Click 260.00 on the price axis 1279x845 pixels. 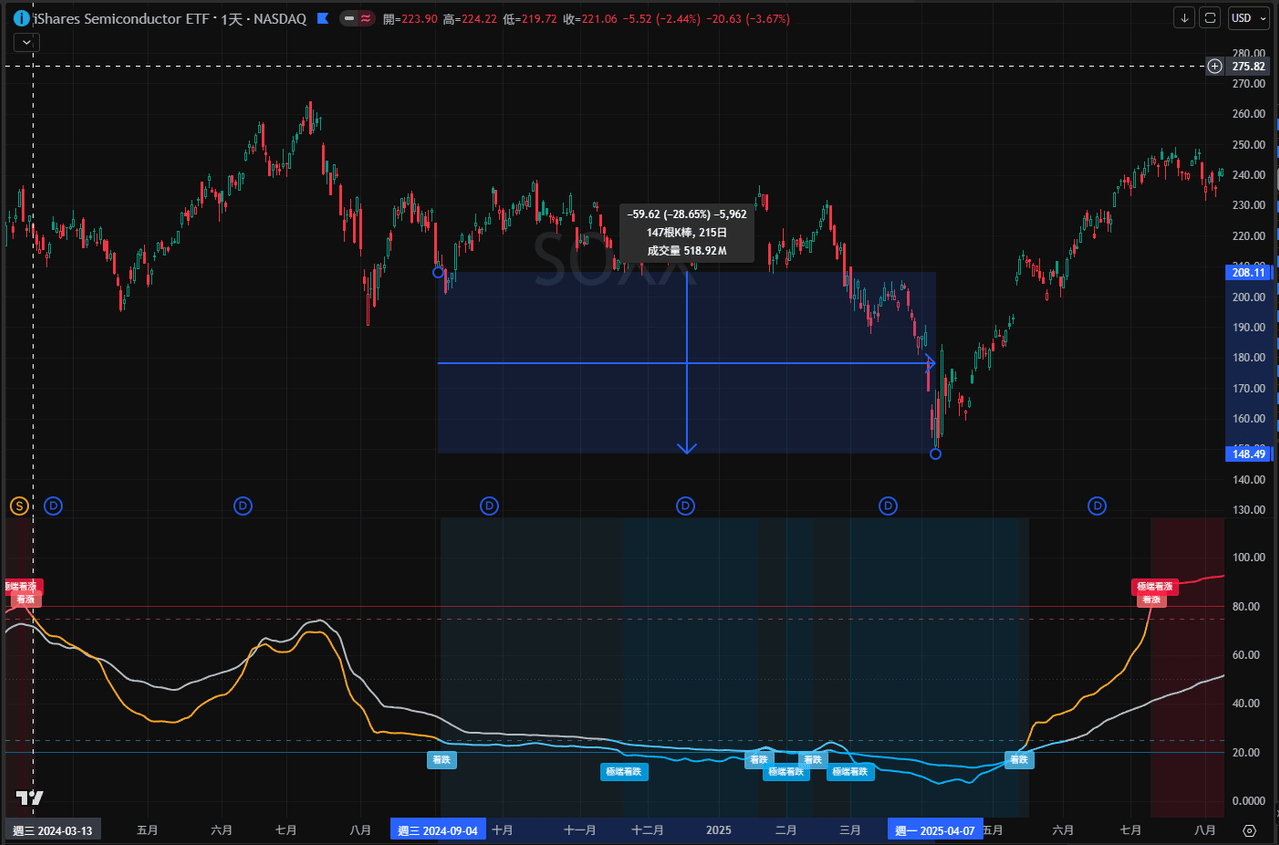click(1248, 114)
